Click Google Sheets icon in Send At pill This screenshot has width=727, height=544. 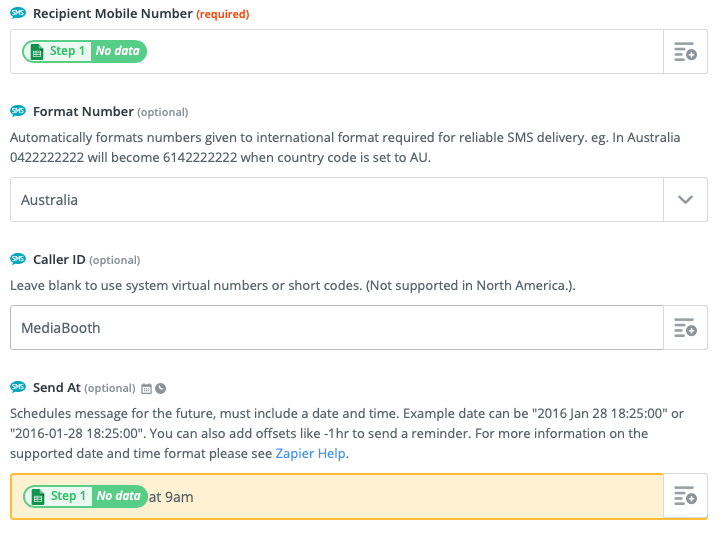coord(37,496)
